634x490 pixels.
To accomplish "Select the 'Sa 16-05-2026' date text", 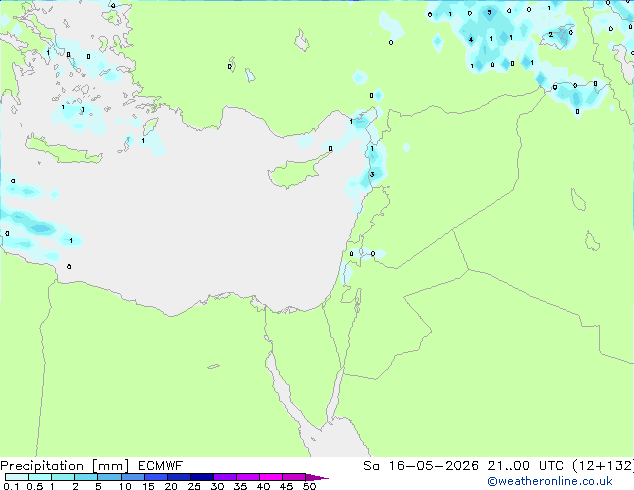I will point(421,466).
